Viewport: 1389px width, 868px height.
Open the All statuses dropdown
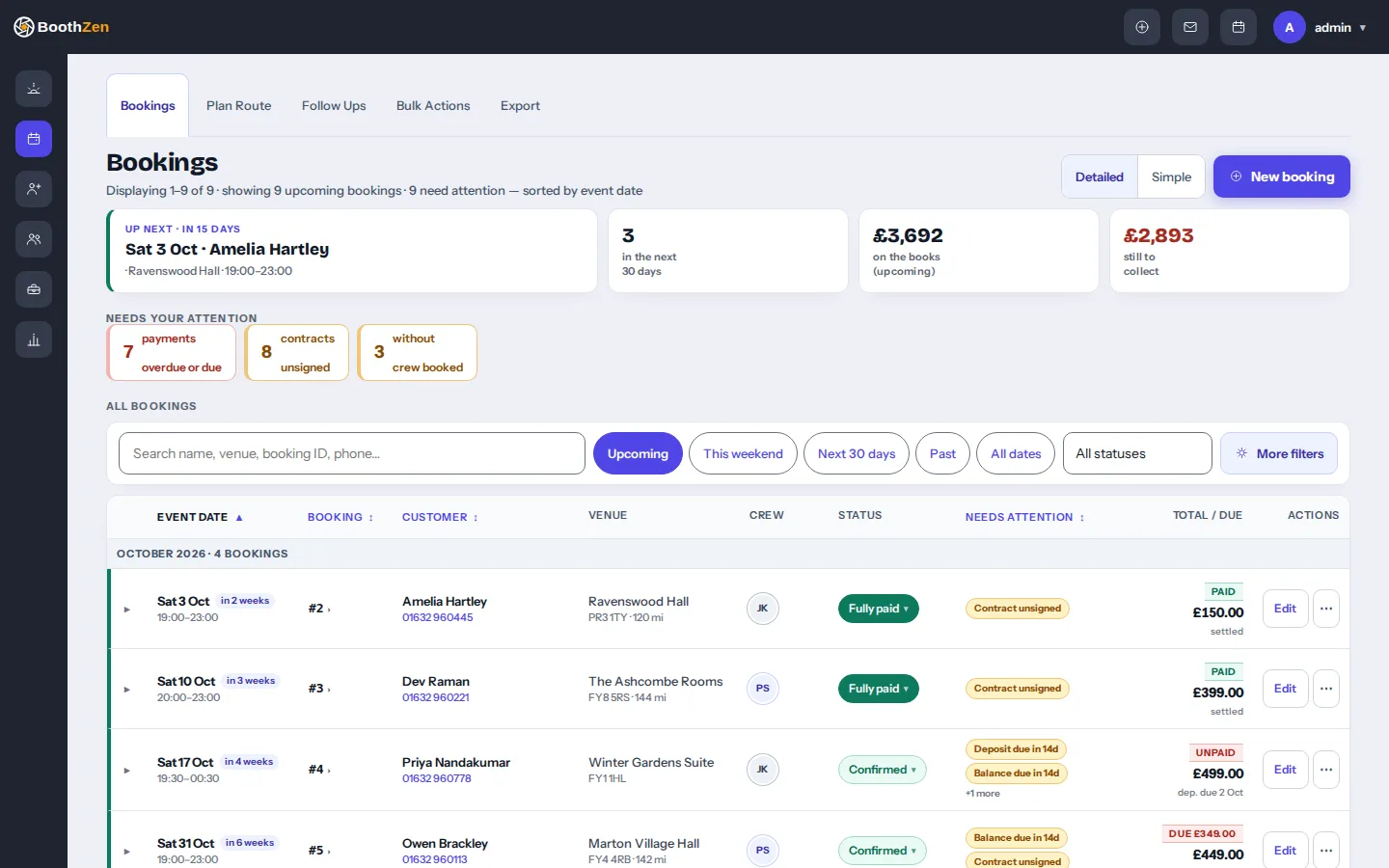1137,453
